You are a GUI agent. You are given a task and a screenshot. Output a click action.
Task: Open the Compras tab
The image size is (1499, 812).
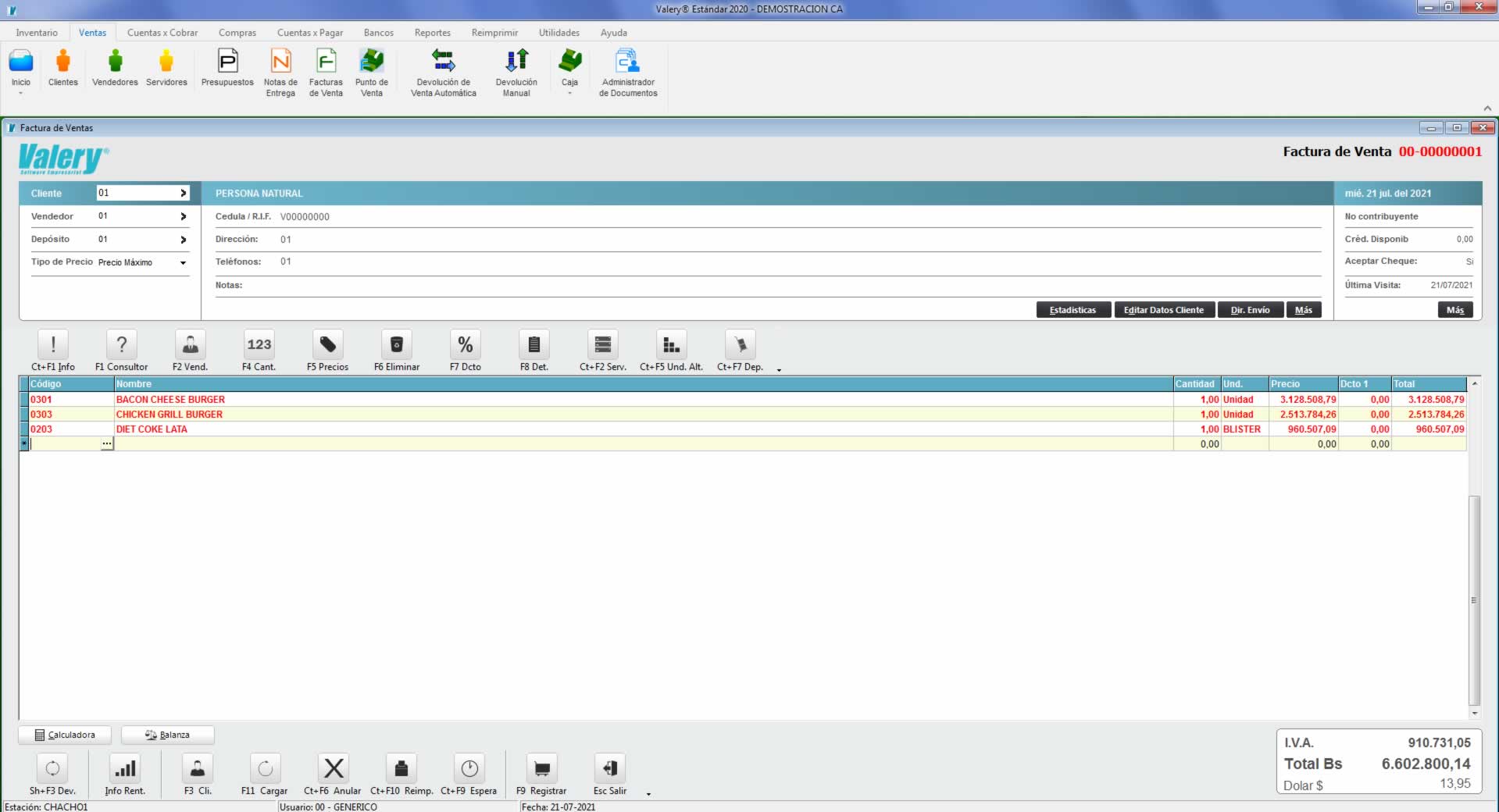[x=237, y=33]
